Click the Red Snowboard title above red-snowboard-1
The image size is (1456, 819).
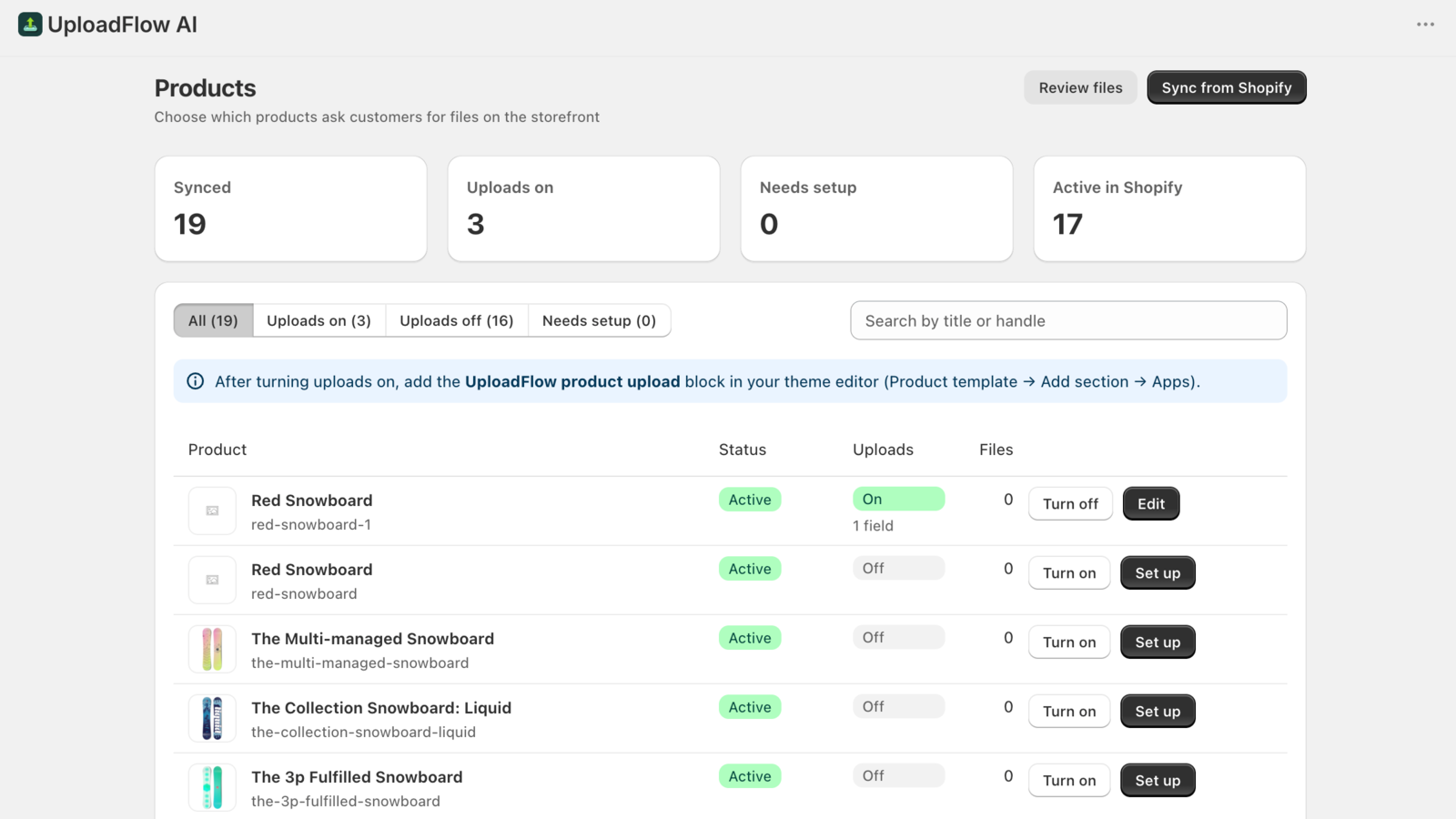coord(312,500)
